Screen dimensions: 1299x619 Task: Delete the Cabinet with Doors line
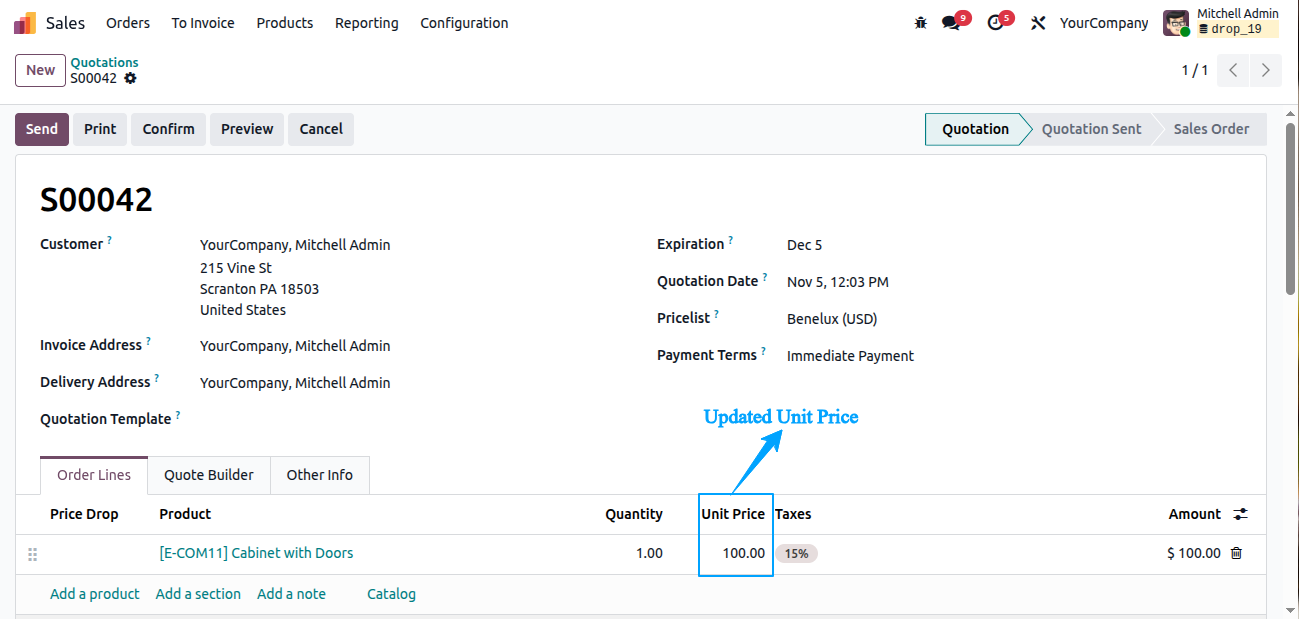point(1236,553)
